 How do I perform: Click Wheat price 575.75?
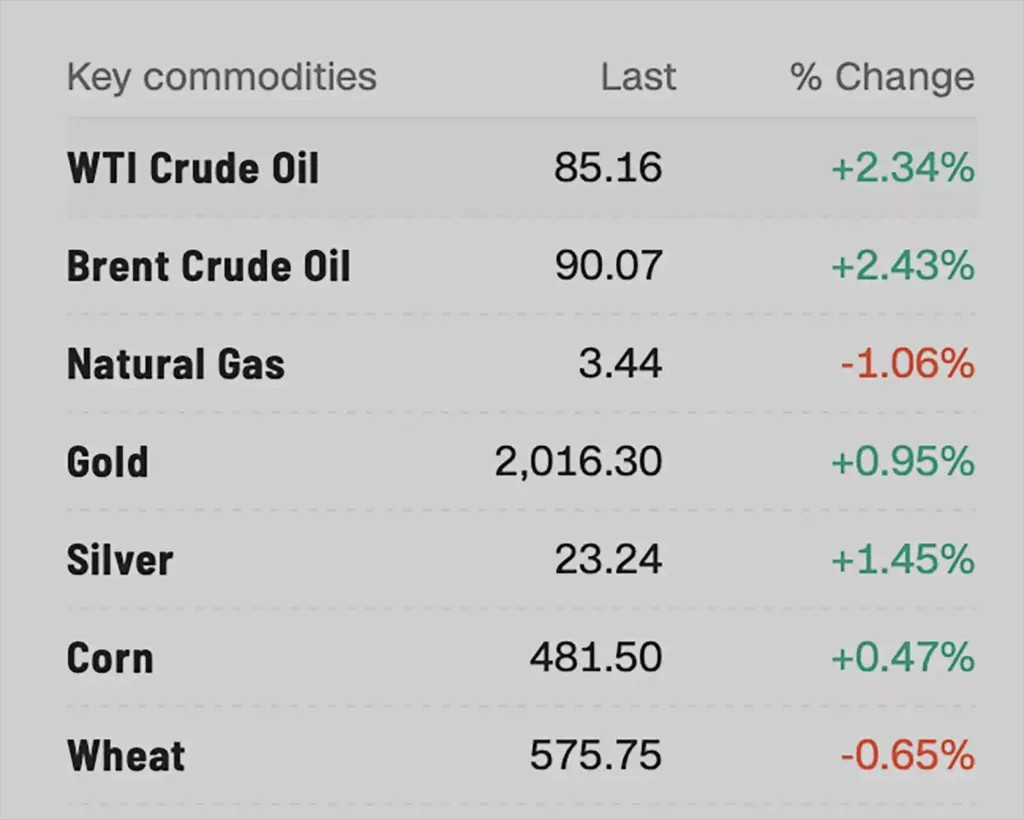coord(596,756)
